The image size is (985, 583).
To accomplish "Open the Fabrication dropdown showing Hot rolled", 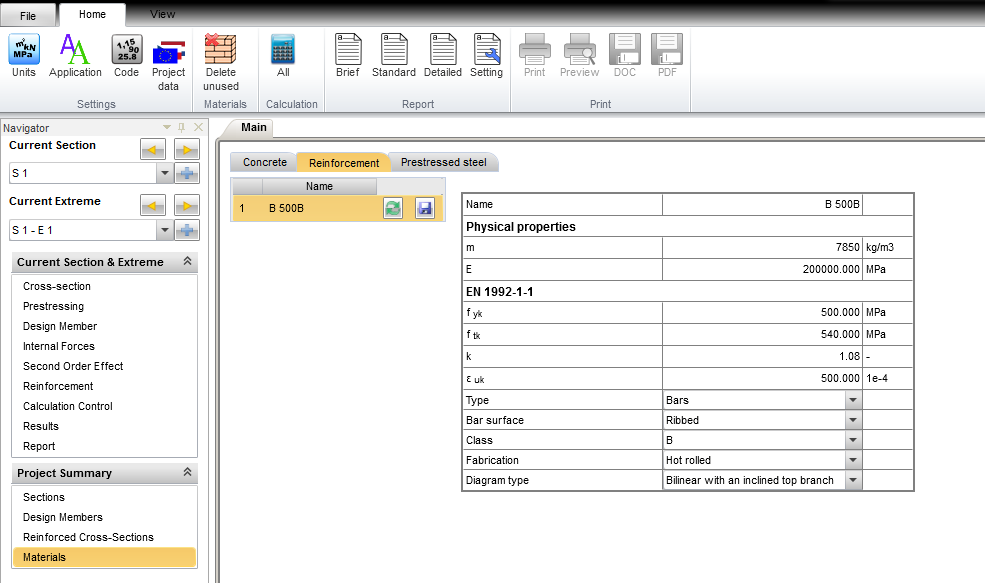I will tap(853, 459).
